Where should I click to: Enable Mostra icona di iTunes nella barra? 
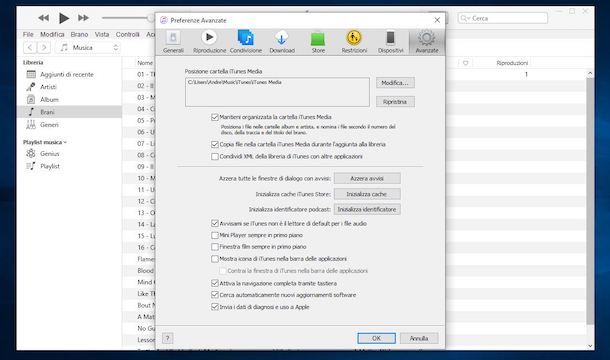[215, 259]
